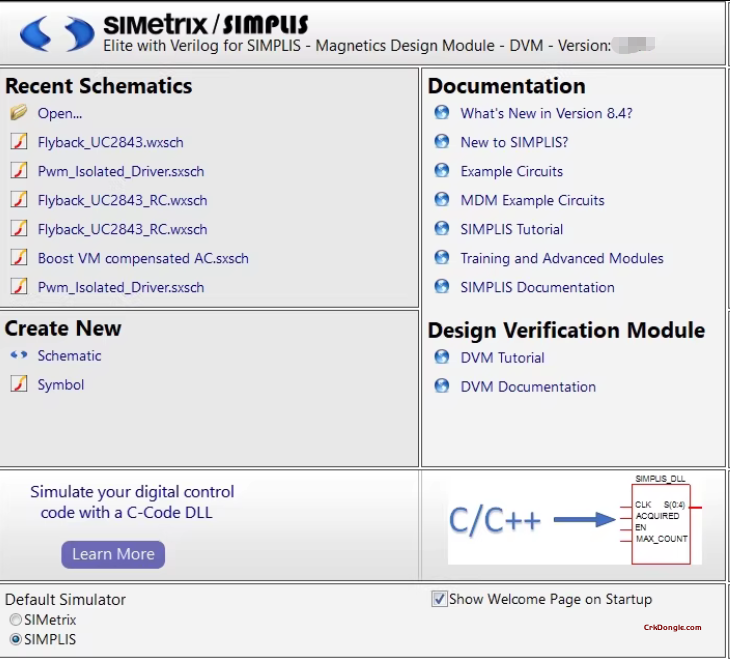Click the blue SIMetrix/SIMPLIS logo icon
The width and height of the screenshot is (730, 660).
pos(57,34)
